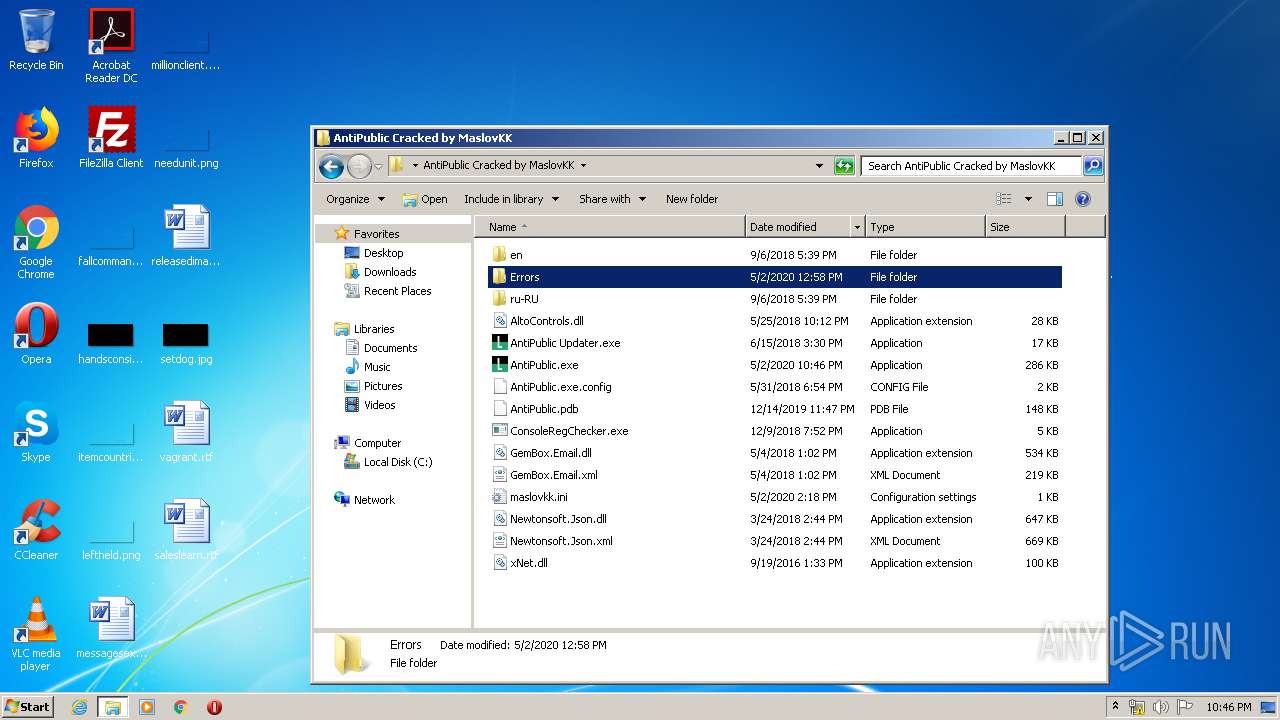Select the AntiPublic.exe application file
This screenshot has height=720, width=1280.
click(x=545, y=365)
